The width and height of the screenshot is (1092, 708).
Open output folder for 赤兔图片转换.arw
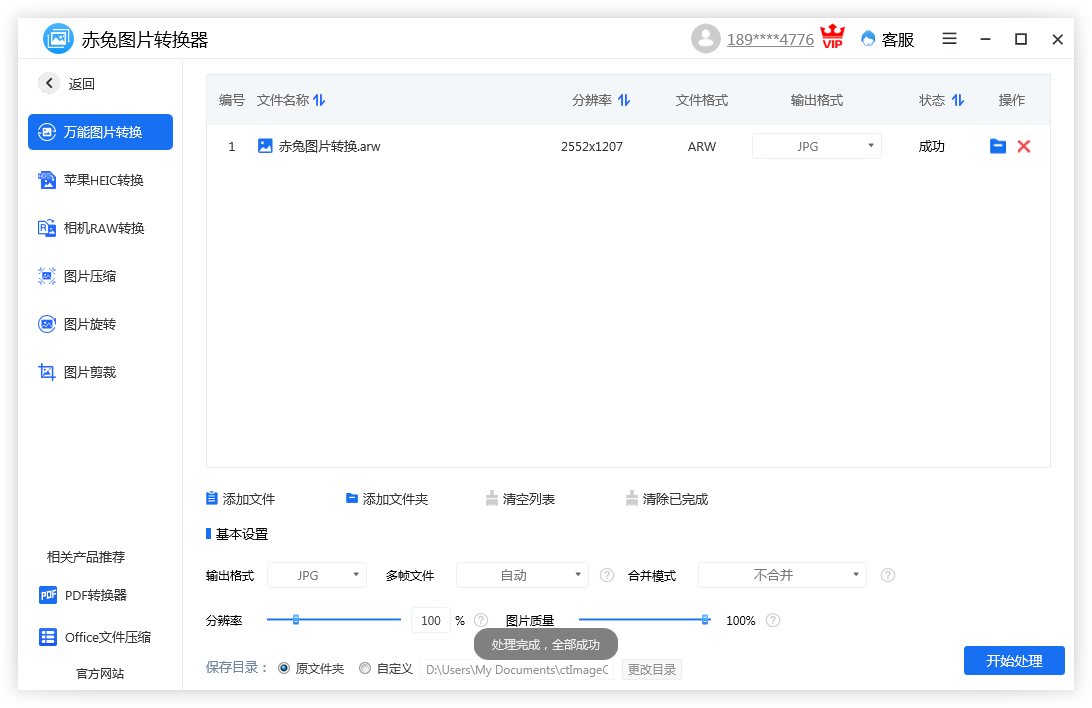click(x=998, y=146)
